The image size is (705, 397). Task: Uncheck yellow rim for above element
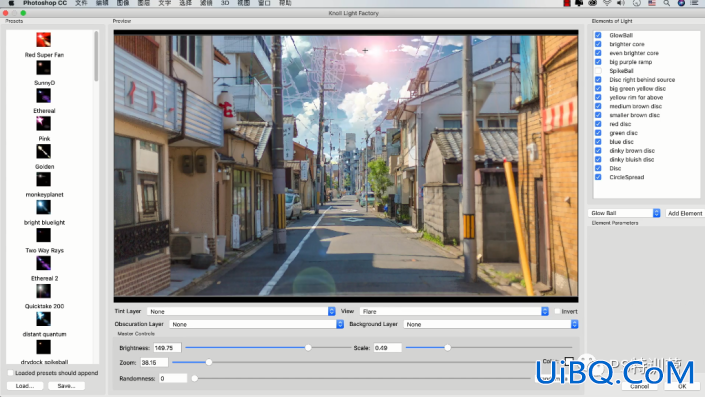pos(598,97)
